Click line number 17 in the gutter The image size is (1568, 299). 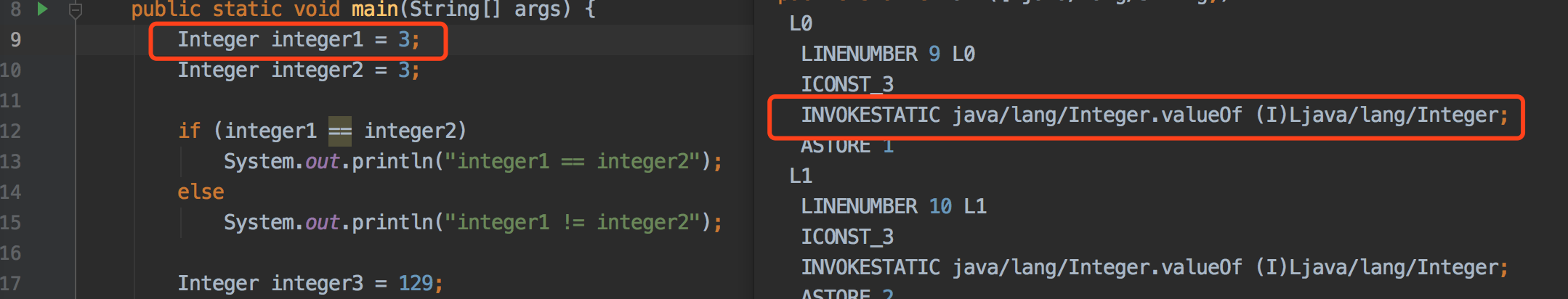[11, 284]
